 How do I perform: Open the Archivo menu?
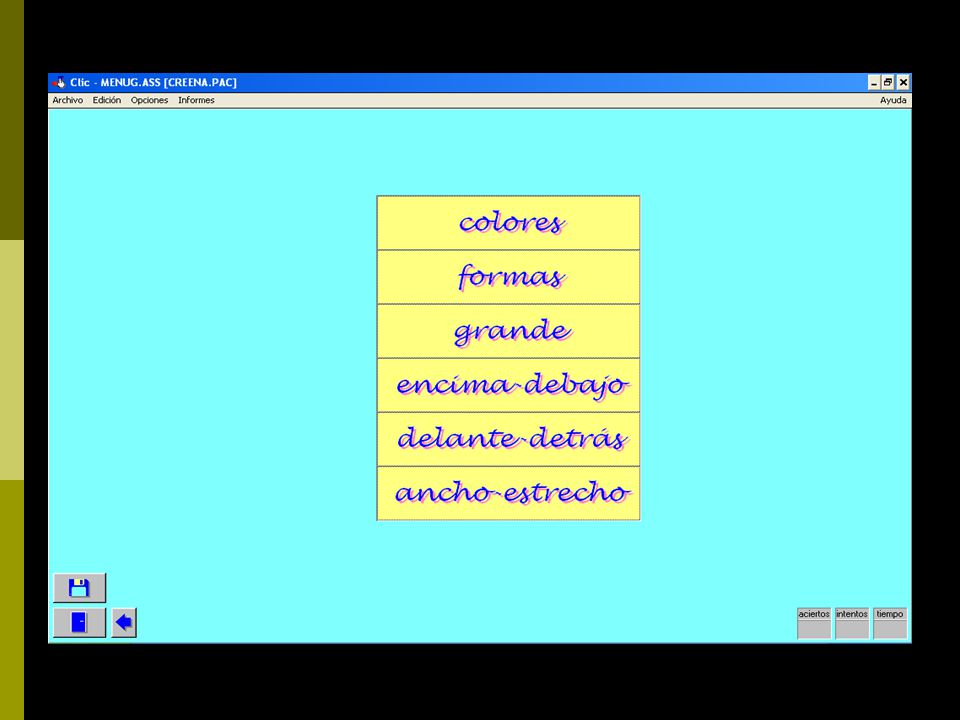(x=67, y=100)
